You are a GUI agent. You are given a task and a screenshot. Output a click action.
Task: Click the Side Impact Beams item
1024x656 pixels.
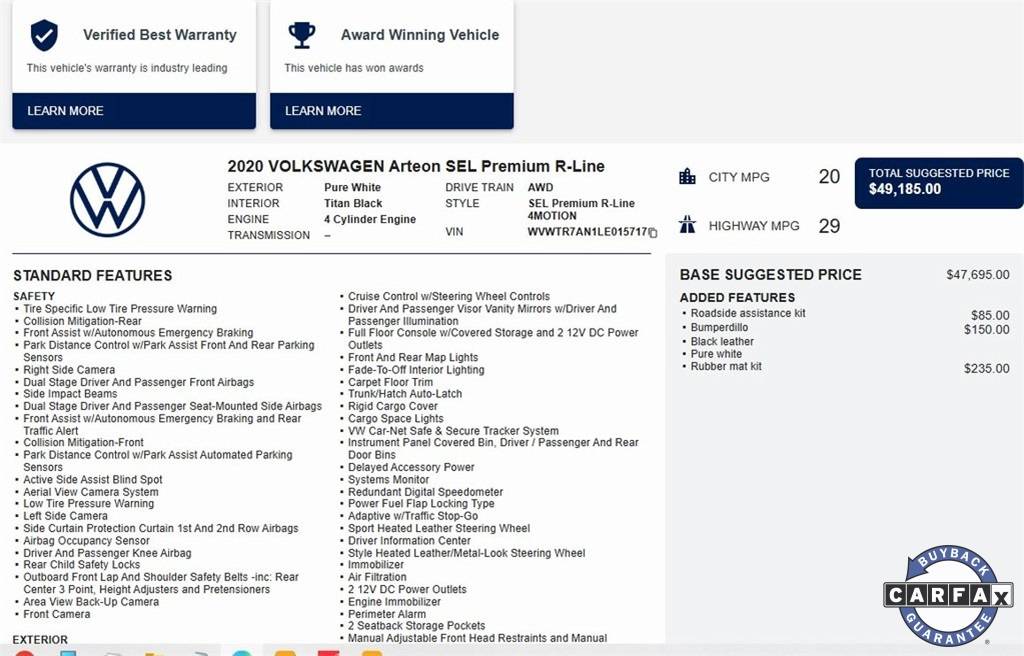(x=71, y=394)
